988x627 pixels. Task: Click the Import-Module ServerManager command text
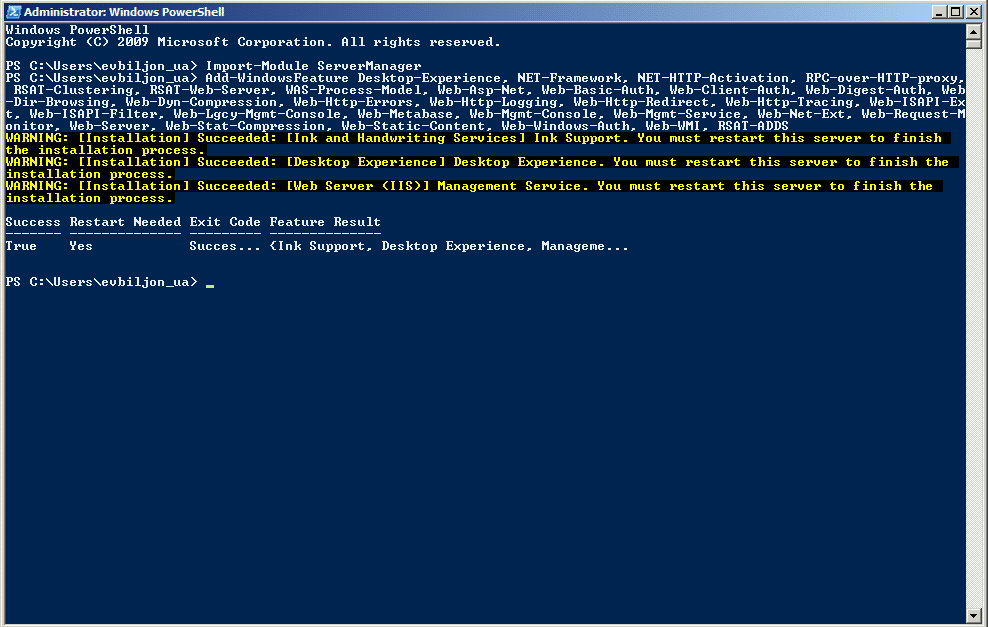(x=313, y=66)
